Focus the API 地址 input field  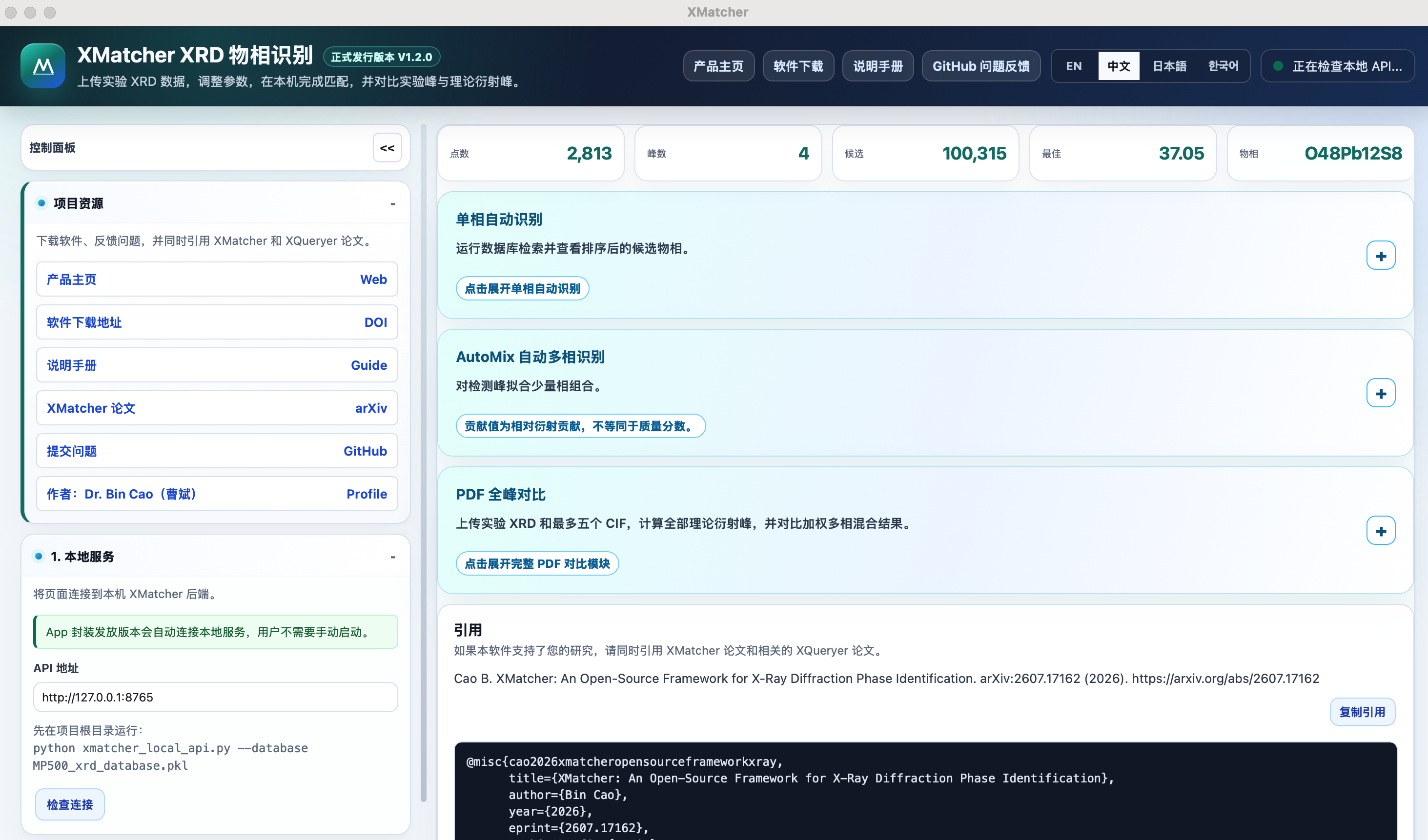click(215, 697)
